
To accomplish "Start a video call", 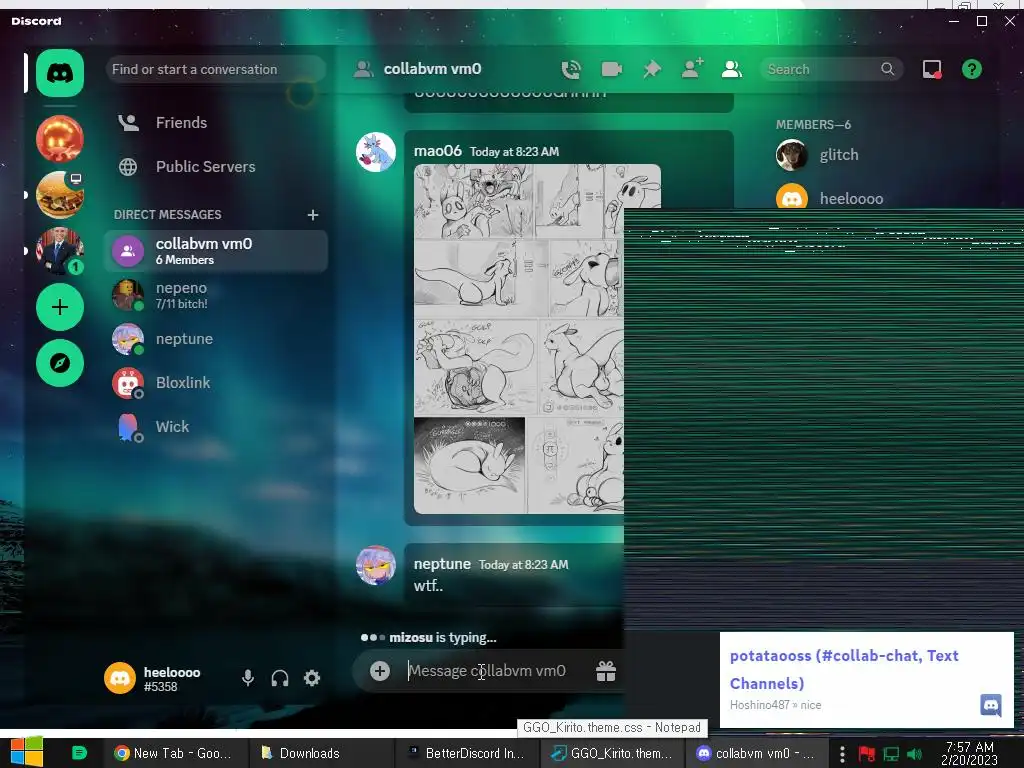I will click(611, 69).
